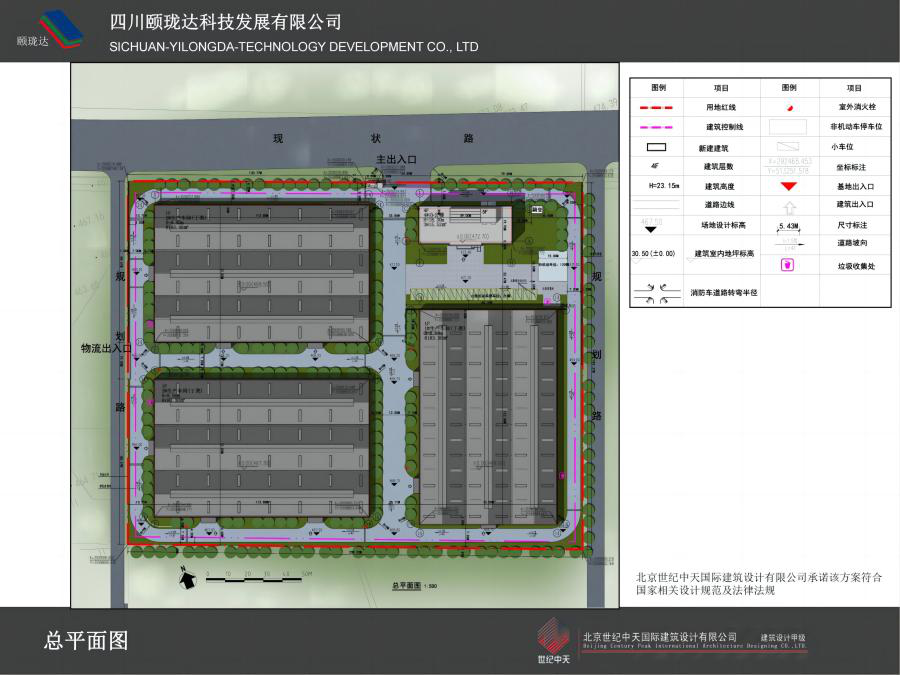Click the red dashed land boundary swatch

(x=658, y=107)
